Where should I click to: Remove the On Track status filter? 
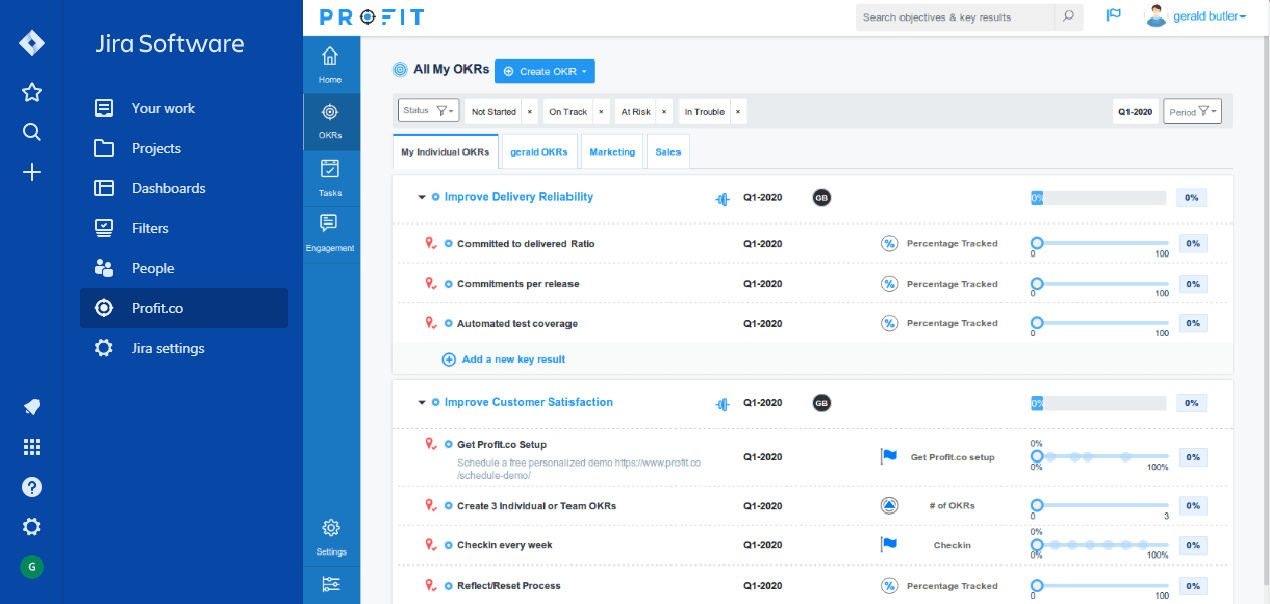pyautogui.click(x=602, y=112)
